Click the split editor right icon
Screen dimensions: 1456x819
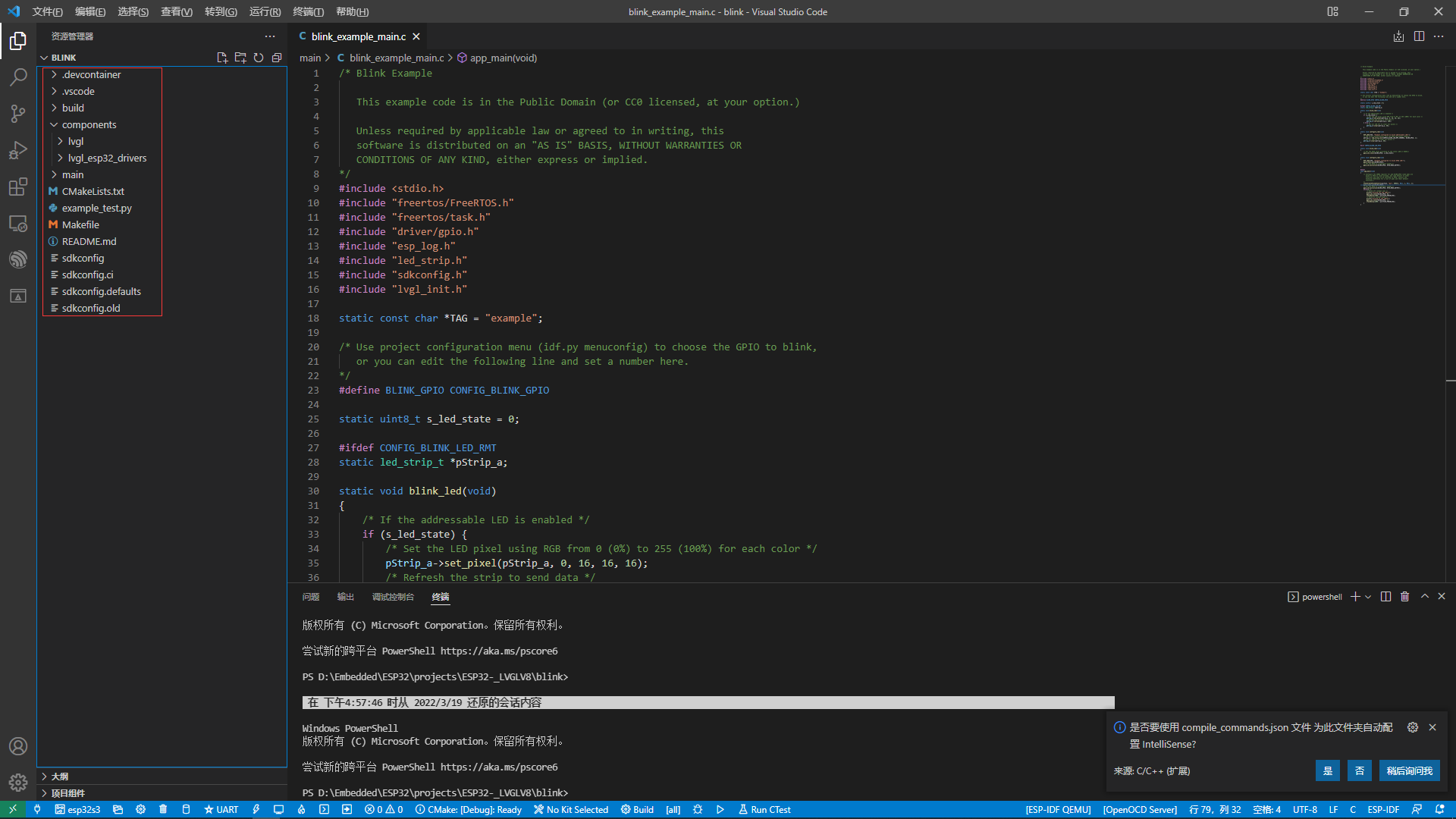click(1419, 36)
